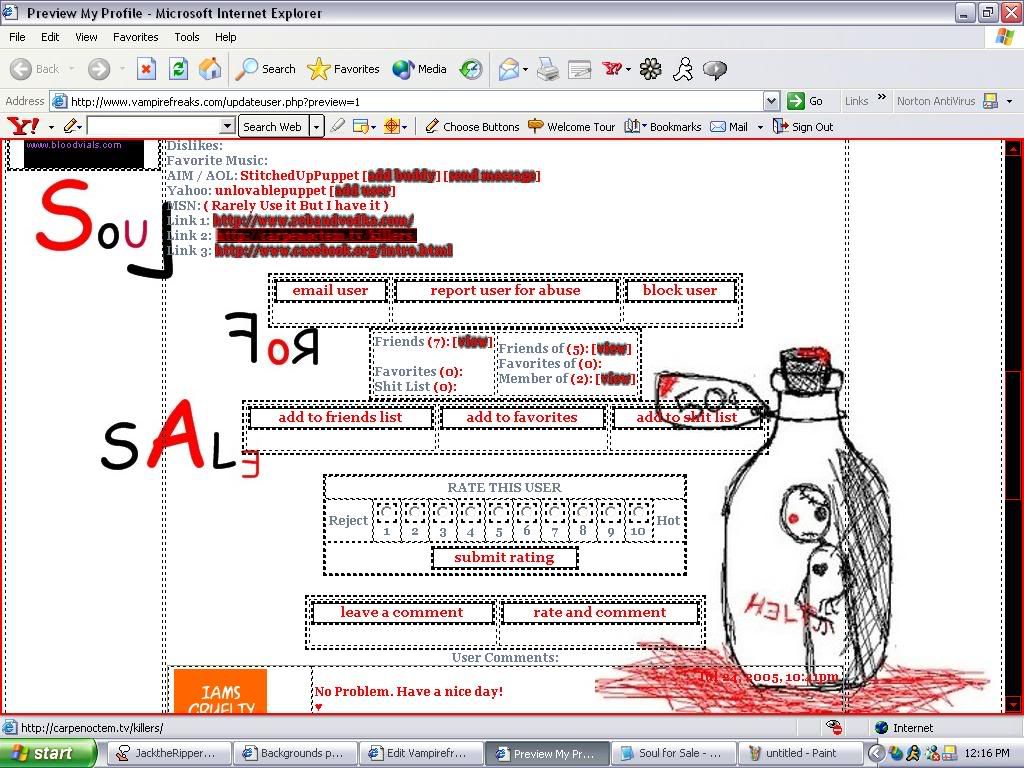Refresh the page with the green arrows icon
The image size is (1024, 768).
tap(178, 69)
